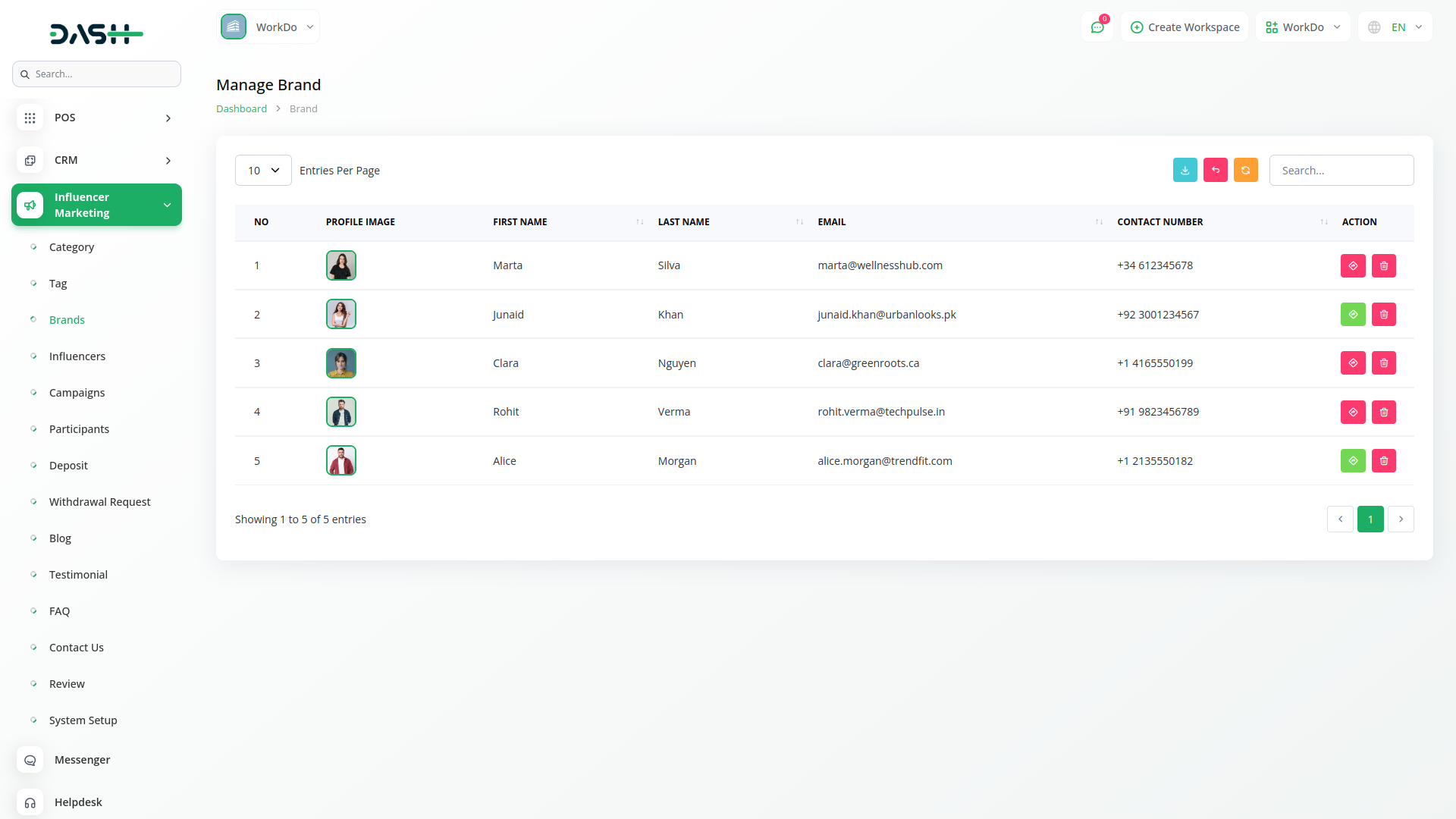This screenshot has width=1456, height=819.
Task: Toggle green status button for Alice Morgan
Action: tap(1352, 460)
